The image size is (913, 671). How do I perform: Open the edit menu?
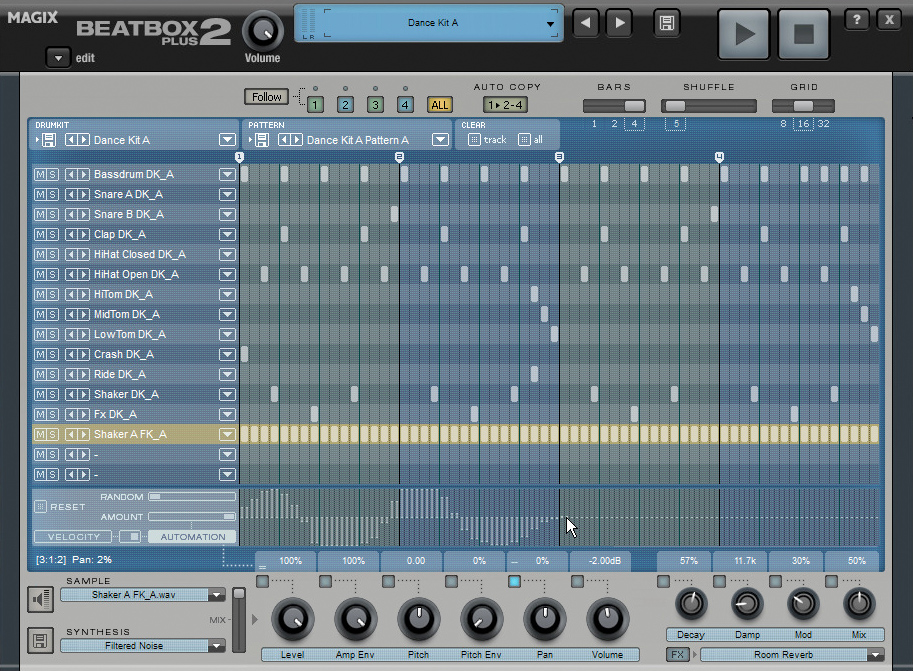(x=58, y=58)
